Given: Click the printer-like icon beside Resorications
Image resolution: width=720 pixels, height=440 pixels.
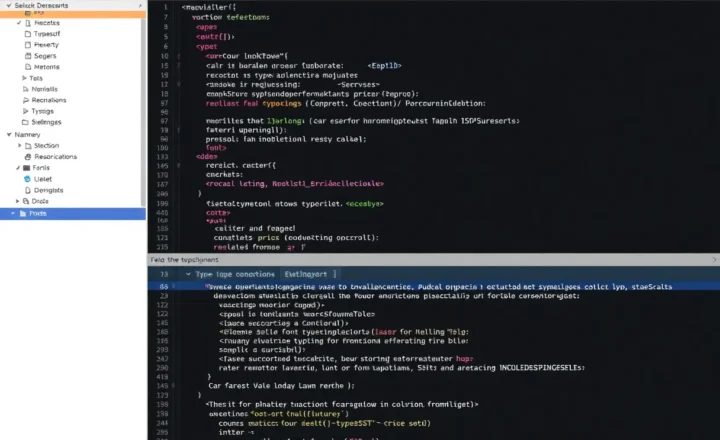Looking at the screenshot, I should [28, 157].
